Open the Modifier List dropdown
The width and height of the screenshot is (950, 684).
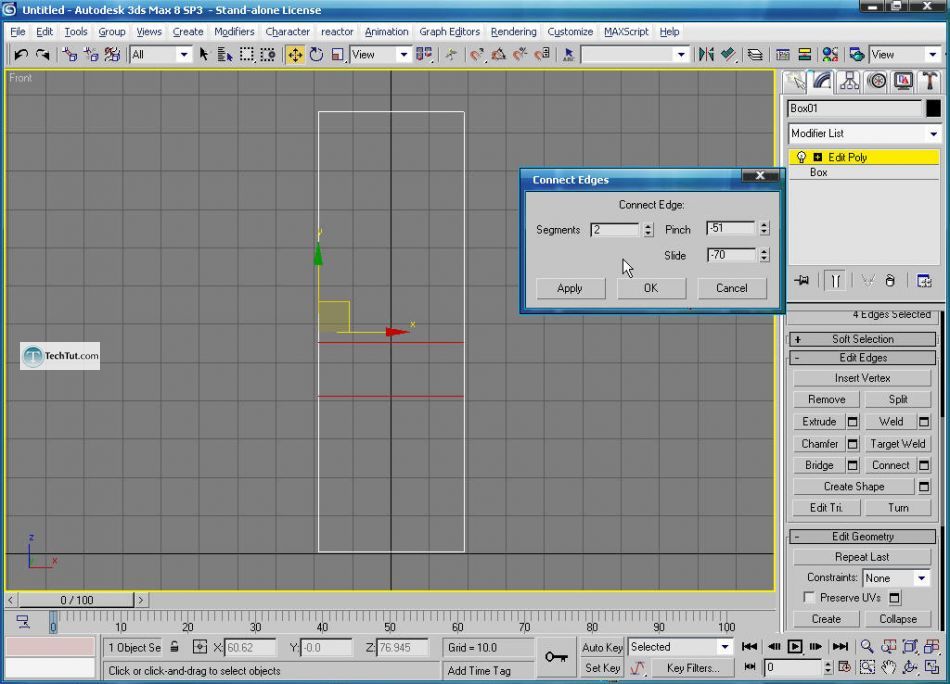click(864, 133)
